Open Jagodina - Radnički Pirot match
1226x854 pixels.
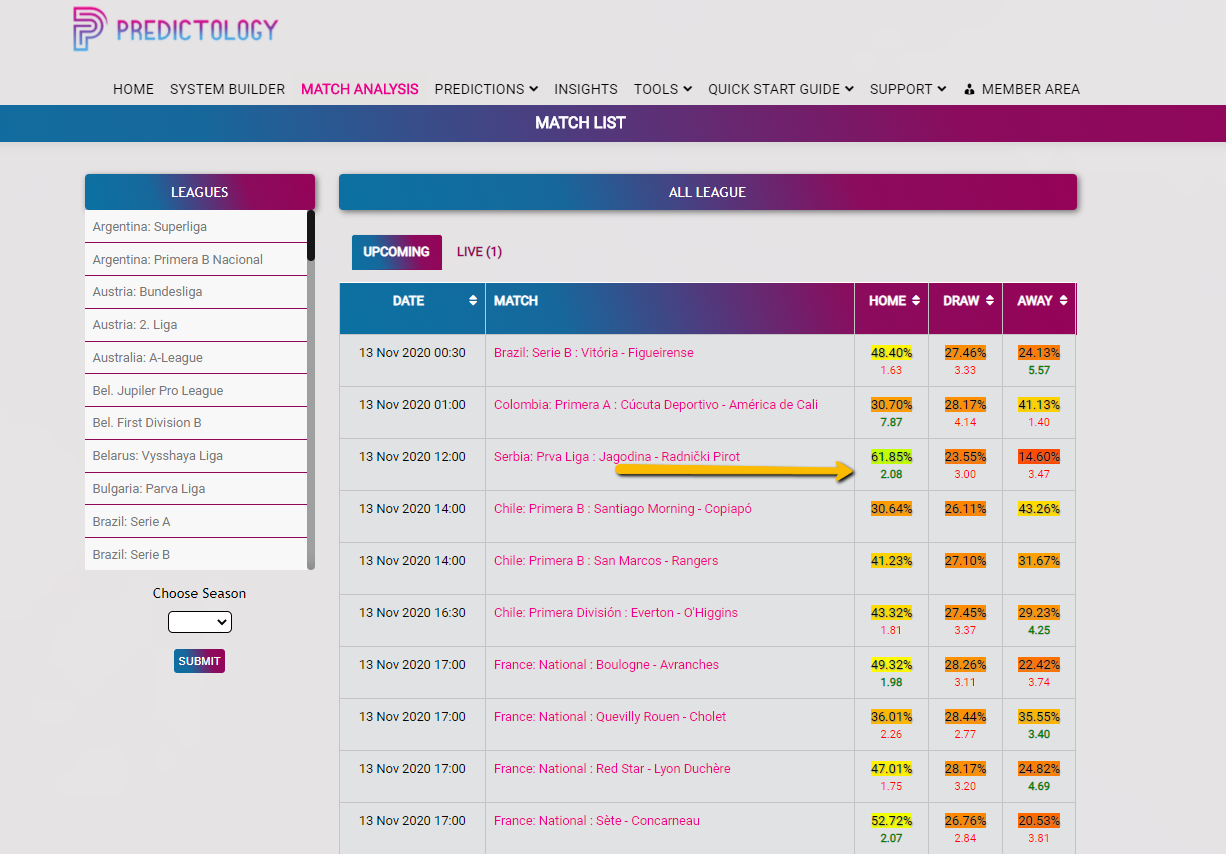[x=617, y=457]
